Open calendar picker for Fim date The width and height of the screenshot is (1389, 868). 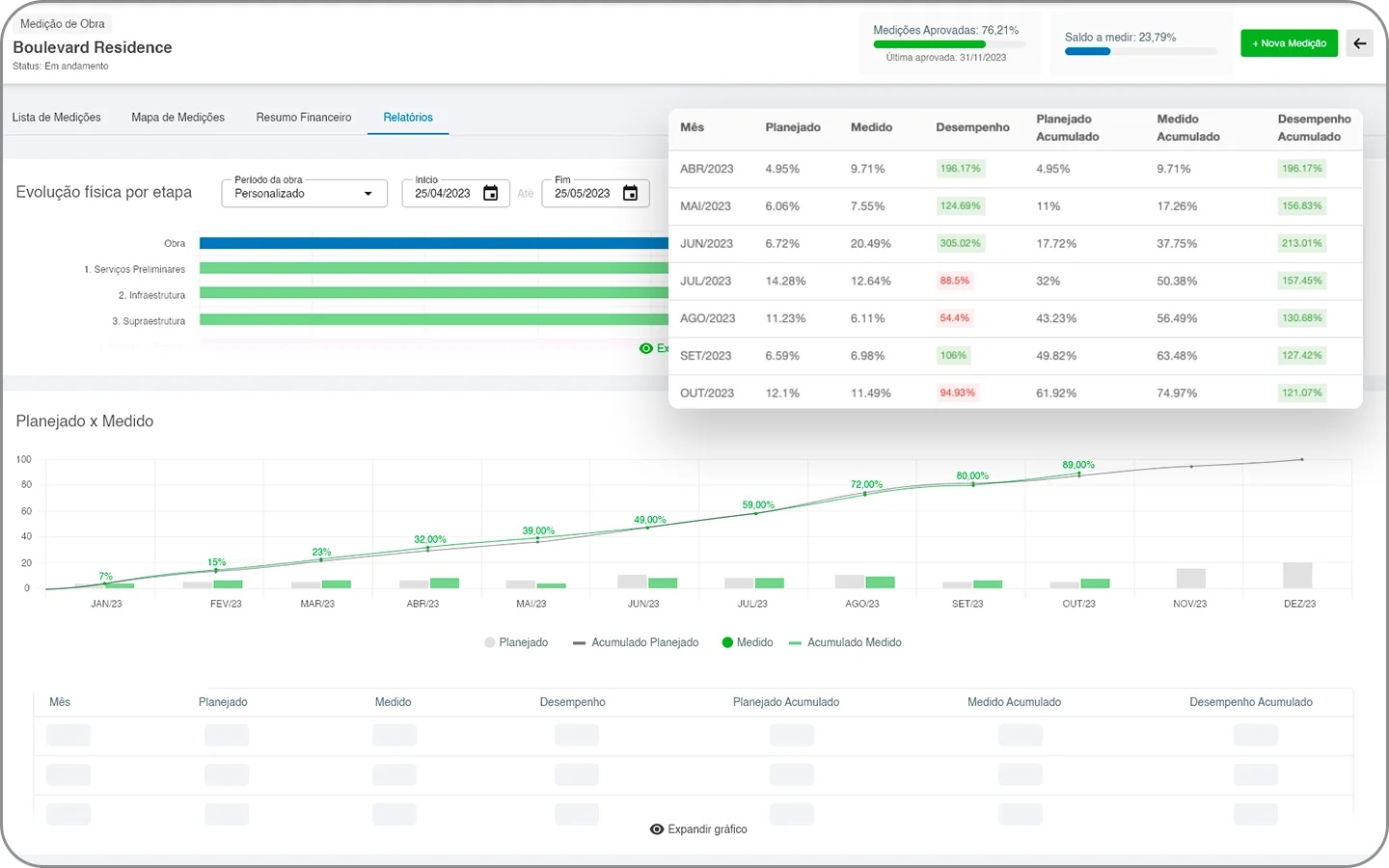[x=630, y=193]
